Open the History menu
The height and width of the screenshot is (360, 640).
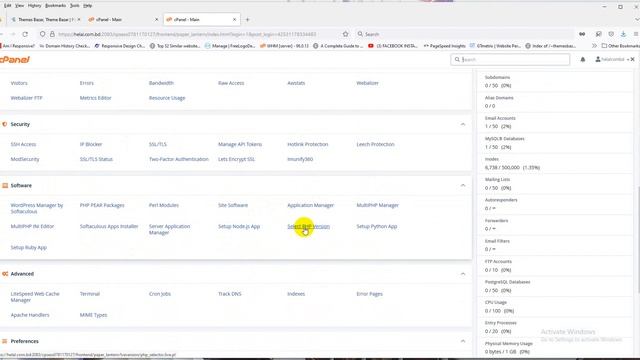pyautogui.click(x=35, y=6)
